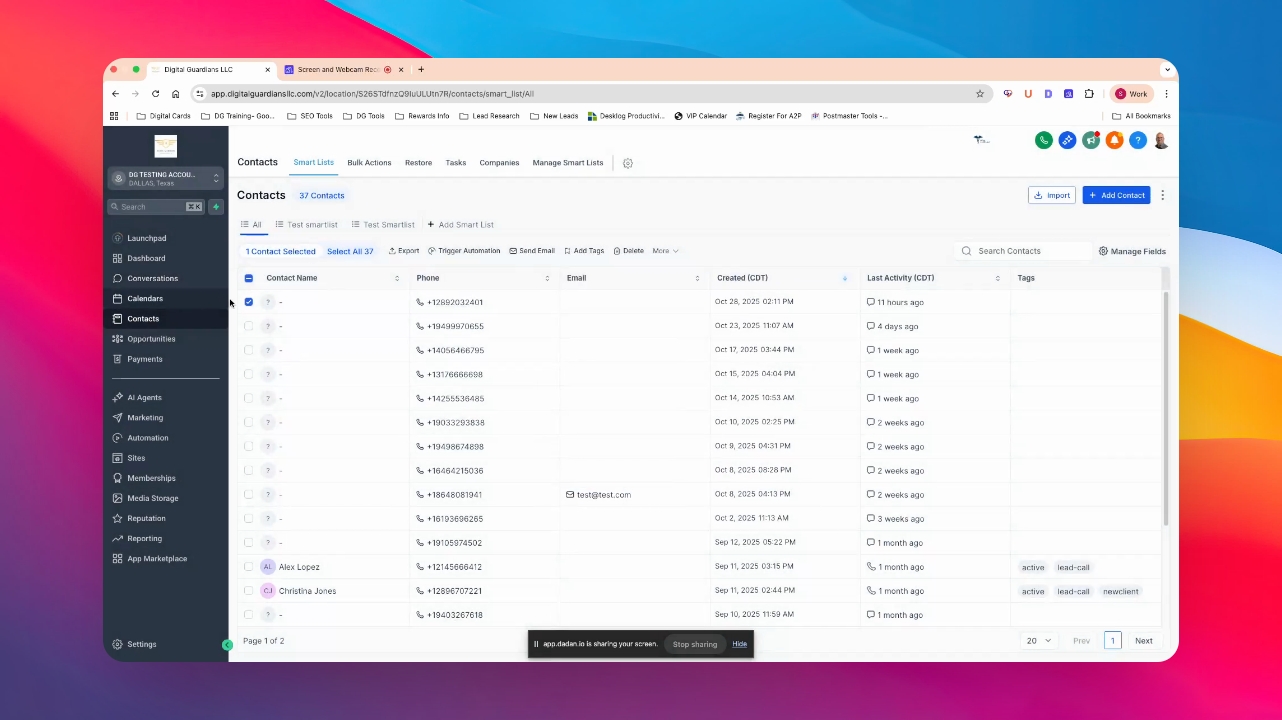Click Trigger Automation action

point(464,251)
